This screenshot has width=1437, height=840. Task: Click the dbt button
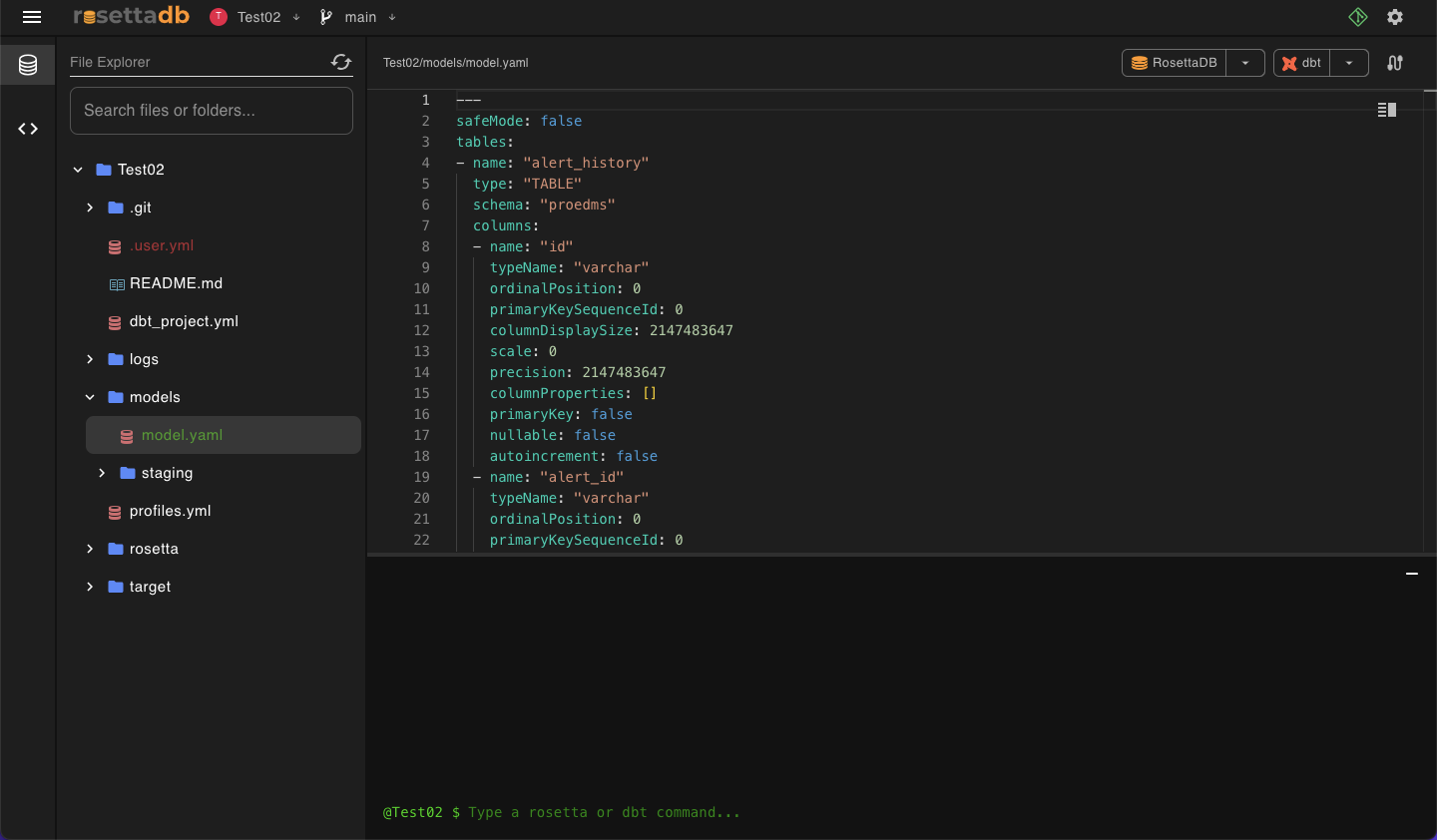1301,63
